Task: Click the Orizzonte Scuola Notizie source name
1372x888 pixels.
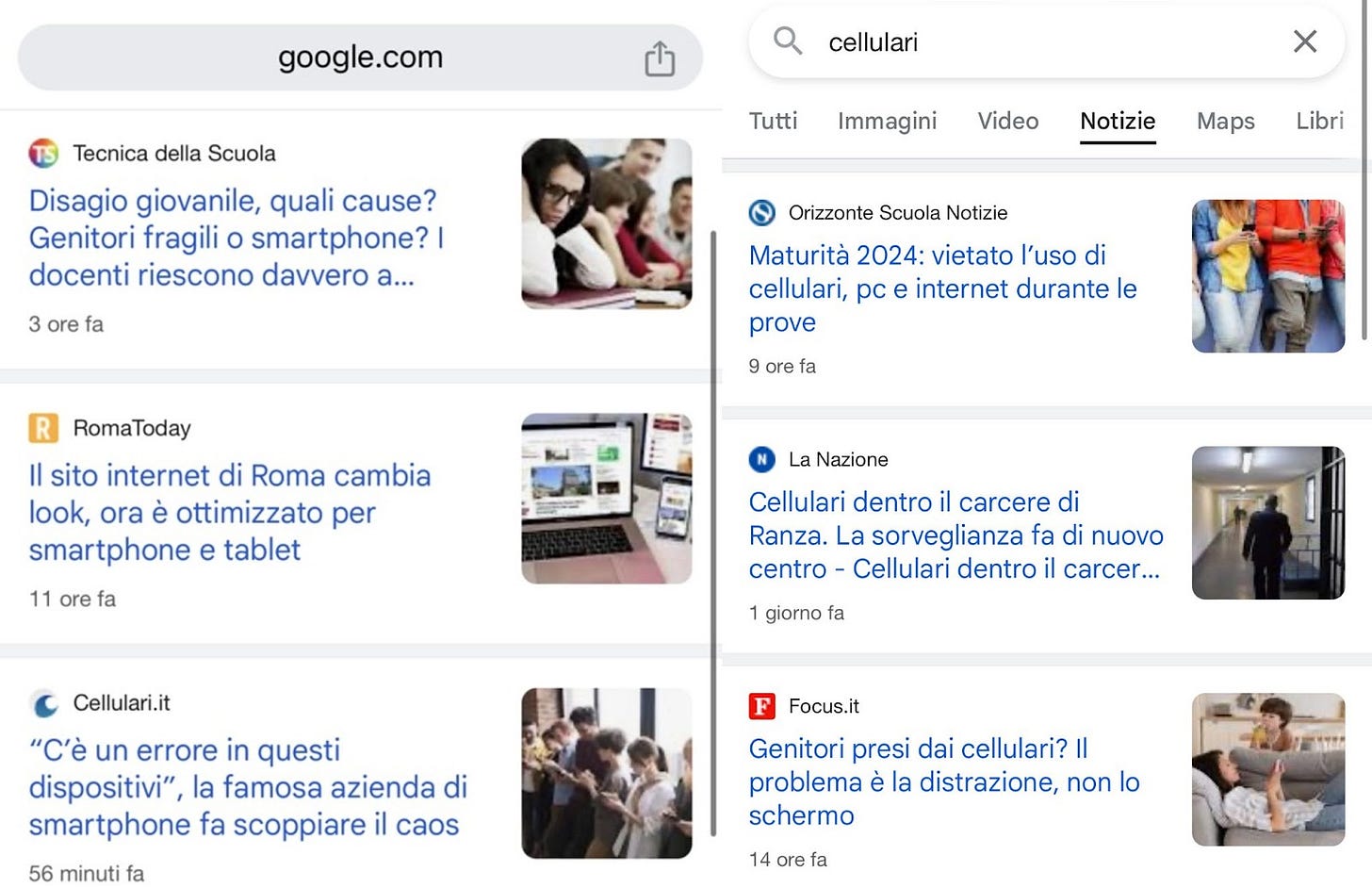Action: (x=898, y=213)
